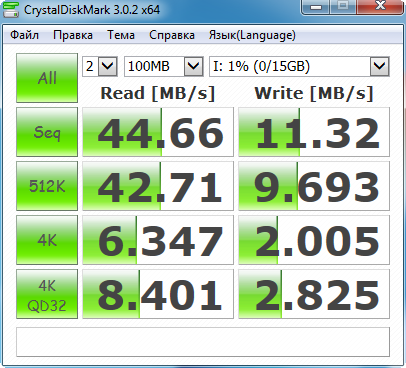Open the Файл menu
The image size is (406, 368).
click(x=24, y=35)
